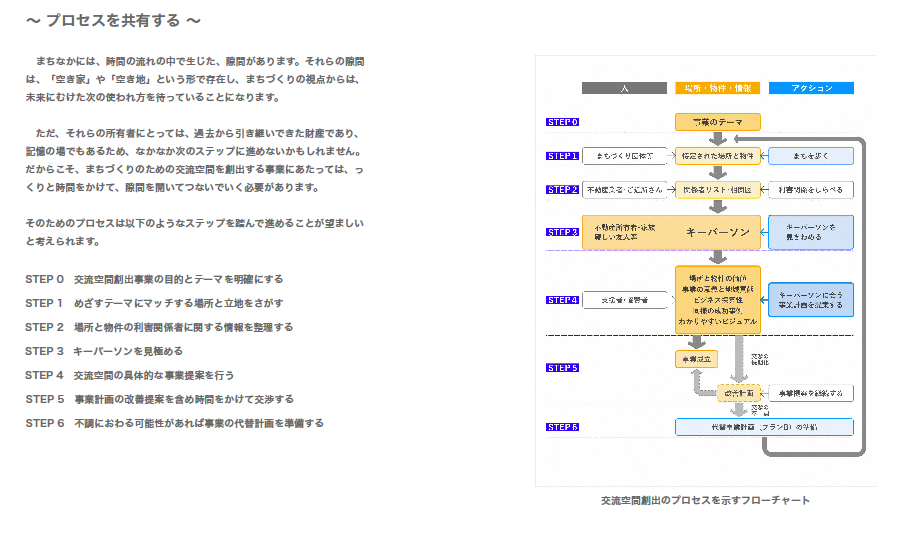Click the STEP 5 flowchart badge
This screenshot has height=552, width=917.
562,368
